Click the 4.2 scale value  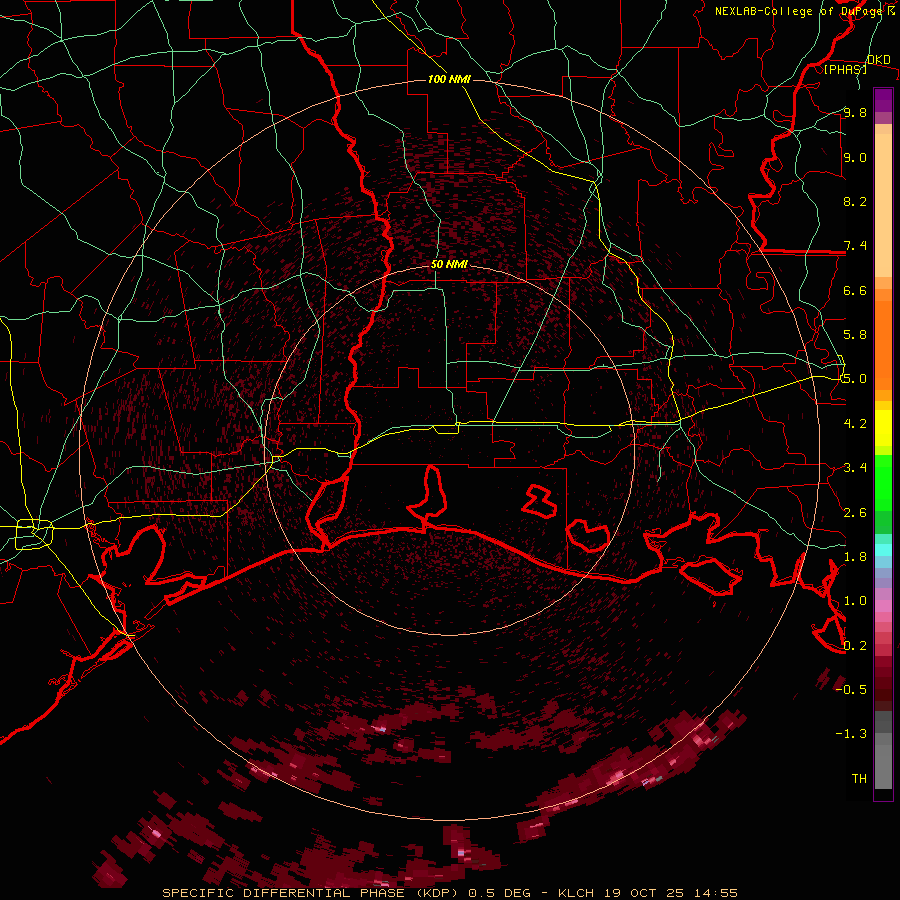point(855,424)
